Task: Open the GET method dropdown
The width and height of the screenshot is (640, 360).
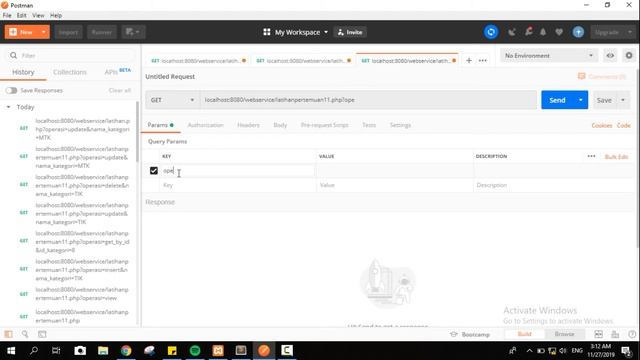Action: pyautogui.click(x=172, y=100)
